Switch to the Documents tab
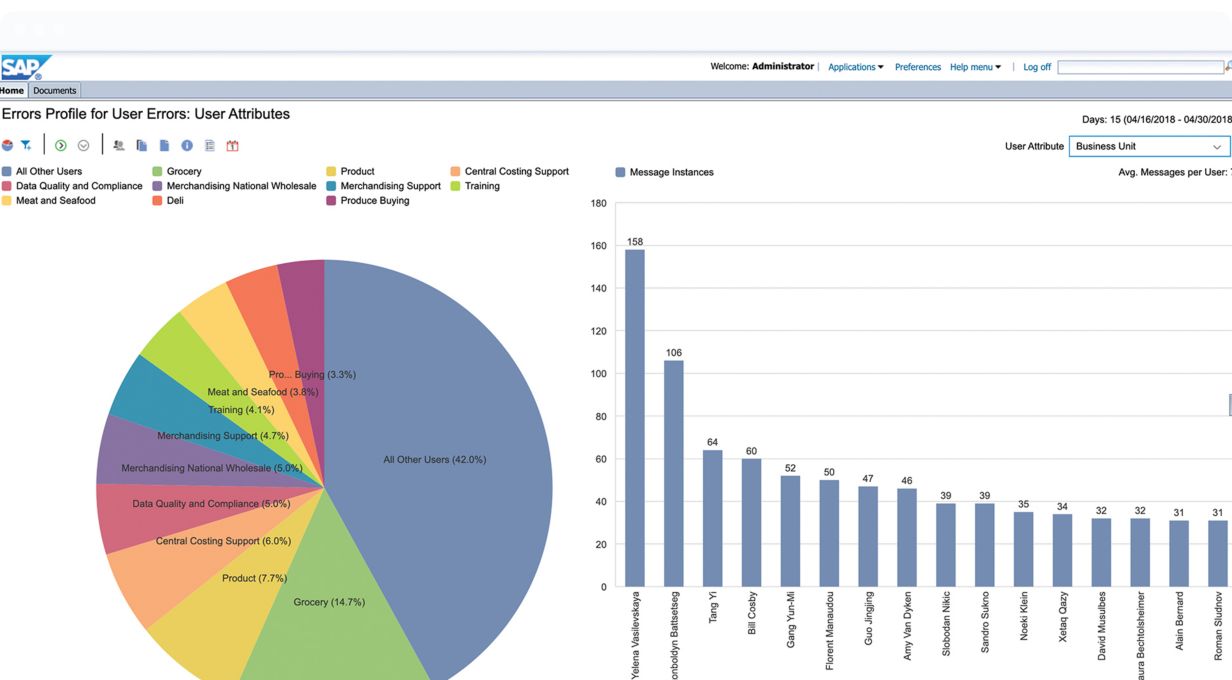Screen dimensions: 1232x680 click(54, 91)
